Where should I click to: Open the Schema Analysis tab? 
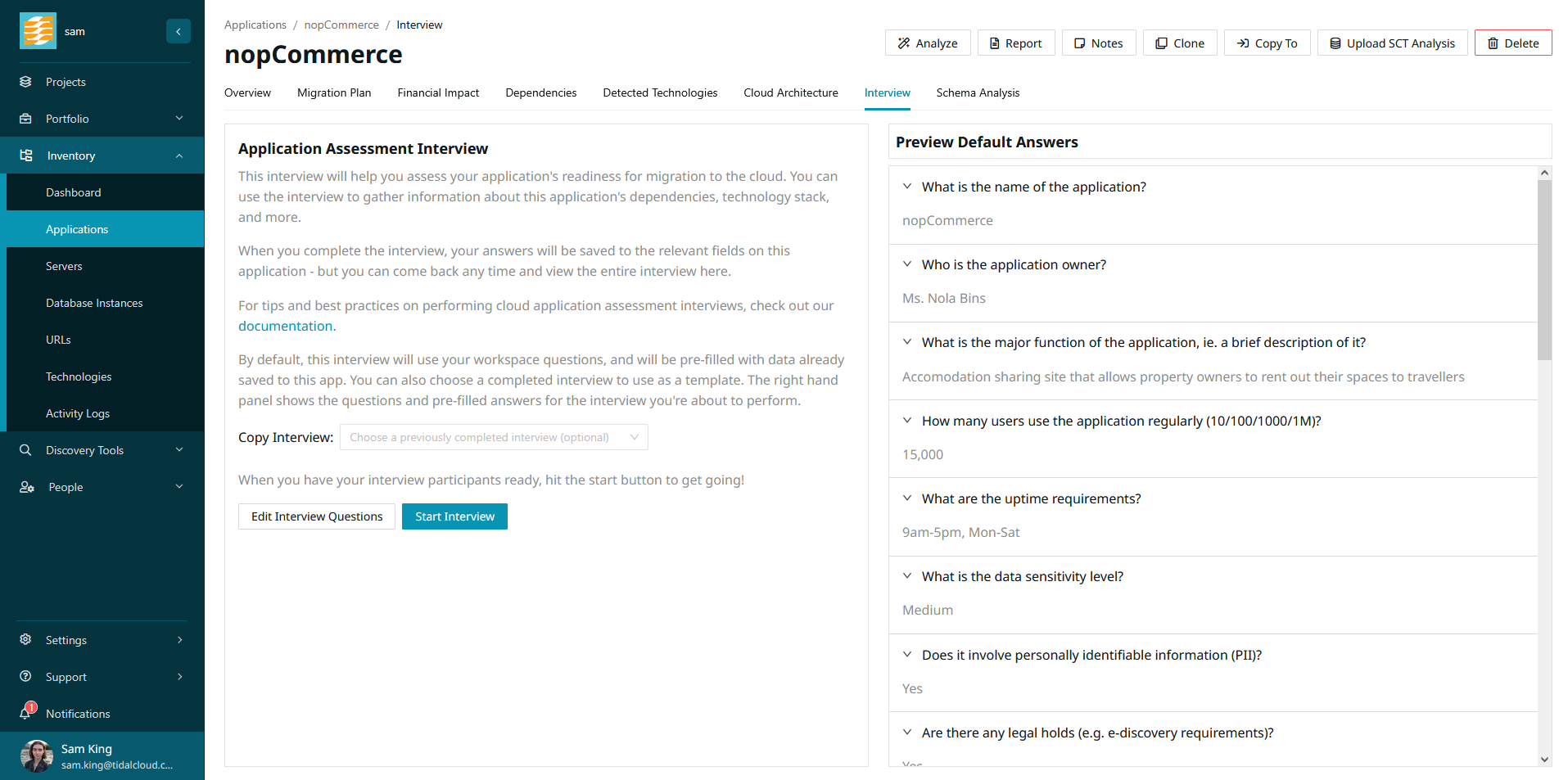(x=978, y=92)
